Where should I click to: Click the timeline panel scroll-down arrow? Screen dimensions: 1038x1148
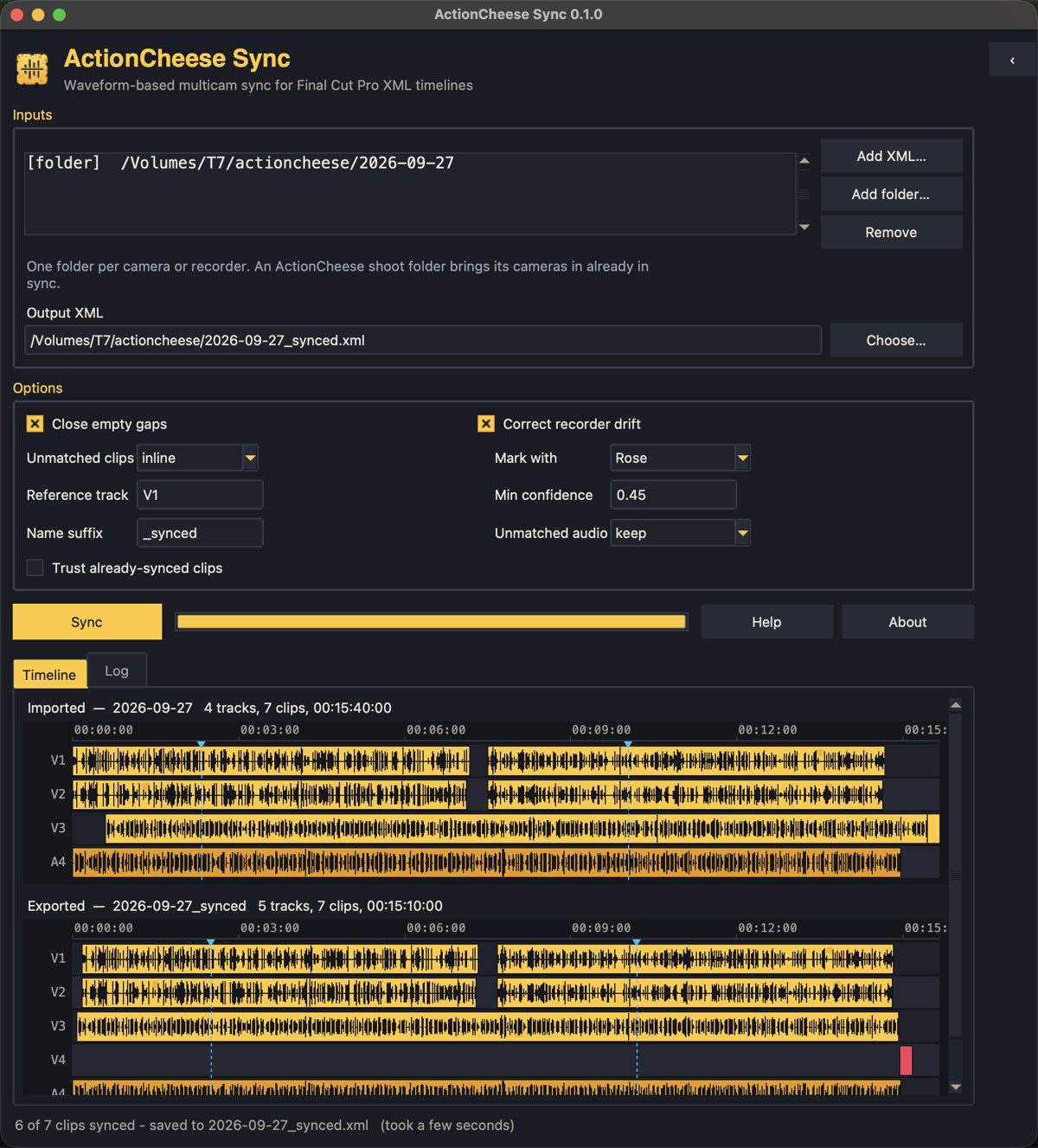(956, 1087)
